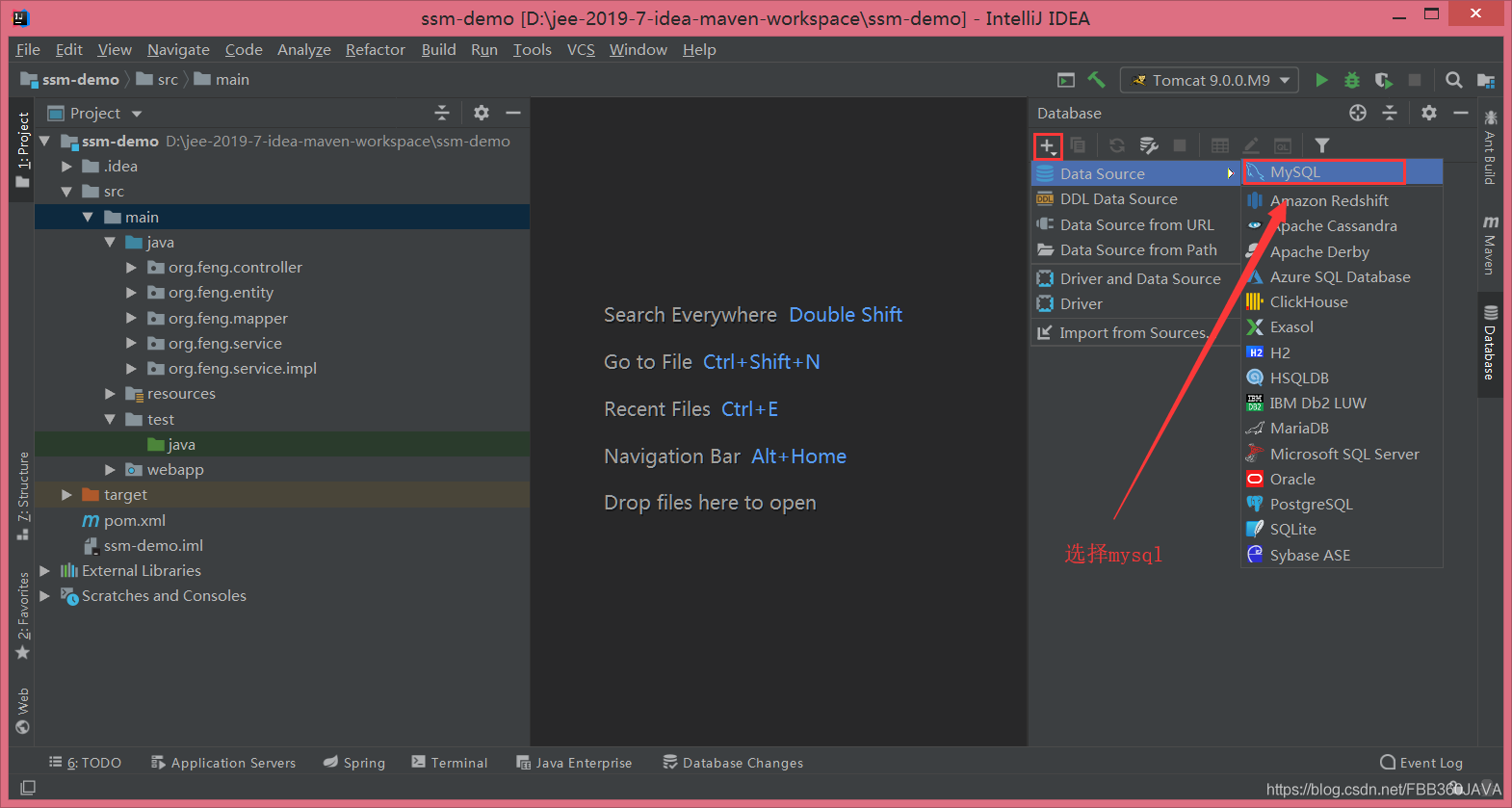1512x808 pixels.
Task: Select pom.xml in project tree
Action: (x=135, y=520)
